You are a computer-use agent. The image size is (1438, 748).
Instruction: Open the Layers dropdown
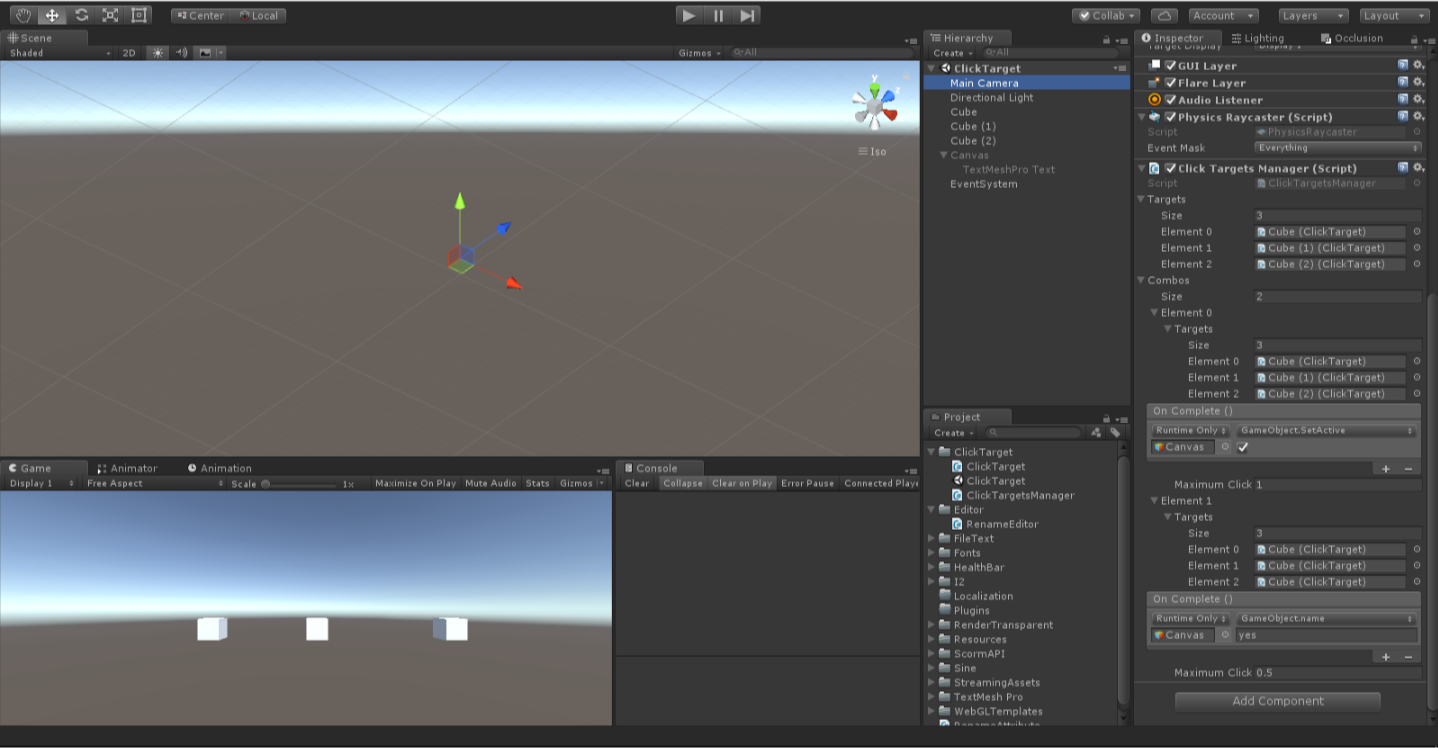tap(1313, 15)
